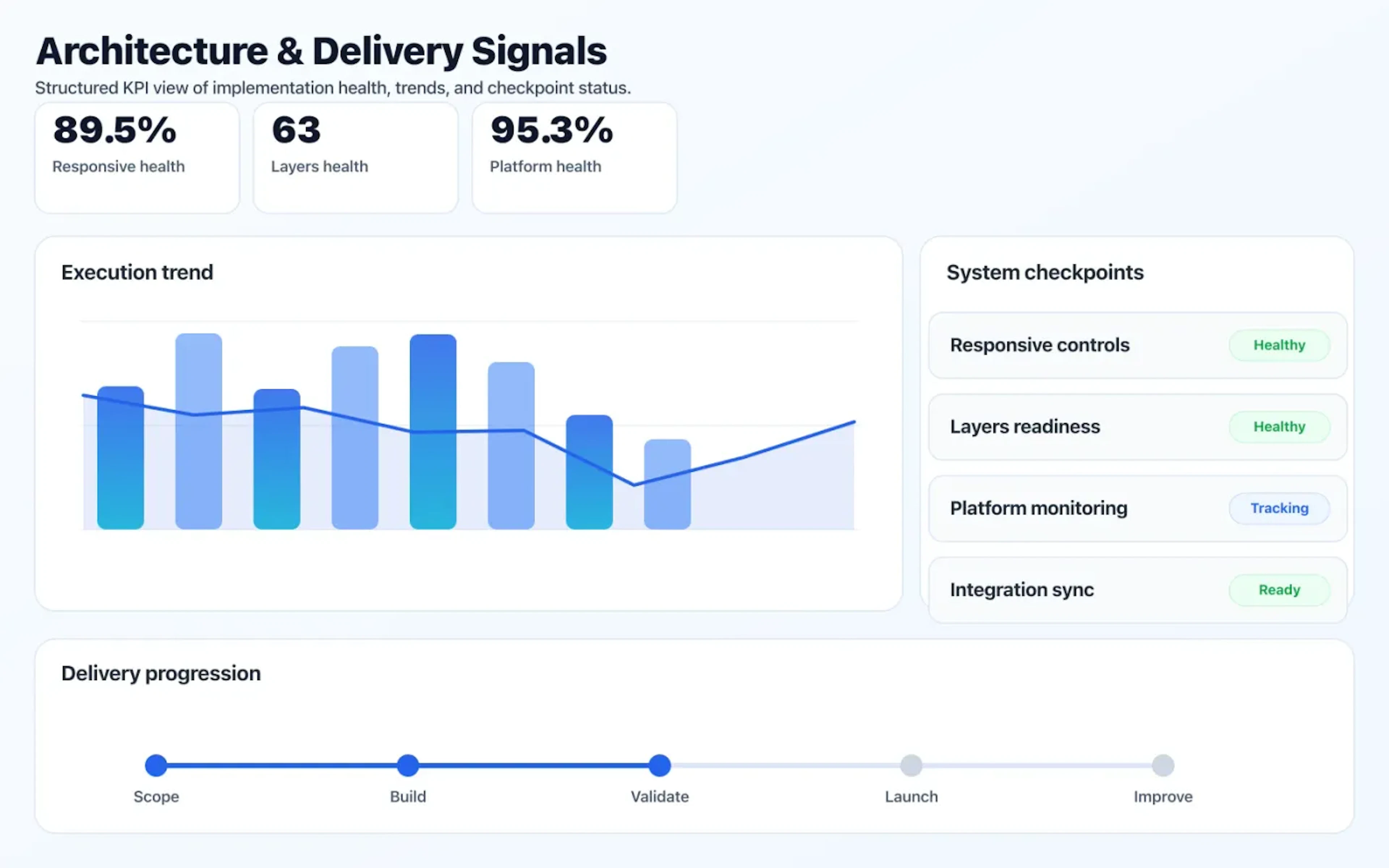
Task: Click the Tracking badge on Platform monitoring
Action: (x=1279, y=508)
